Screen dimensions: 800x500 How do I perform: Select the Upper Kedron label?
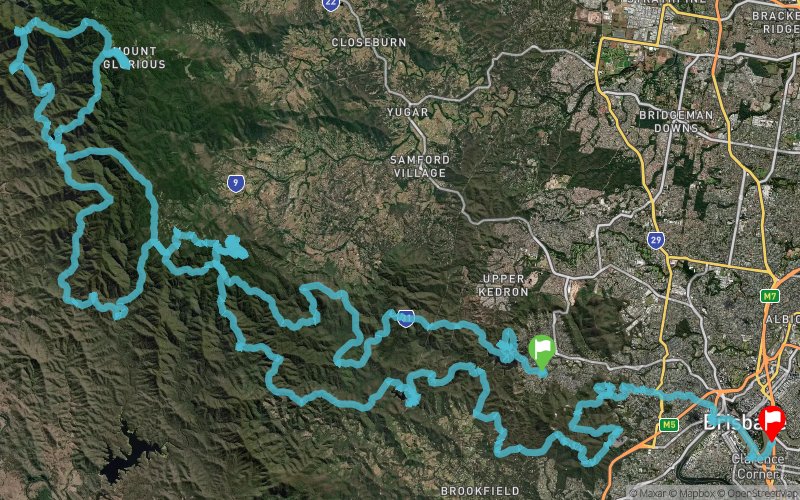click(x=503, y=285)
